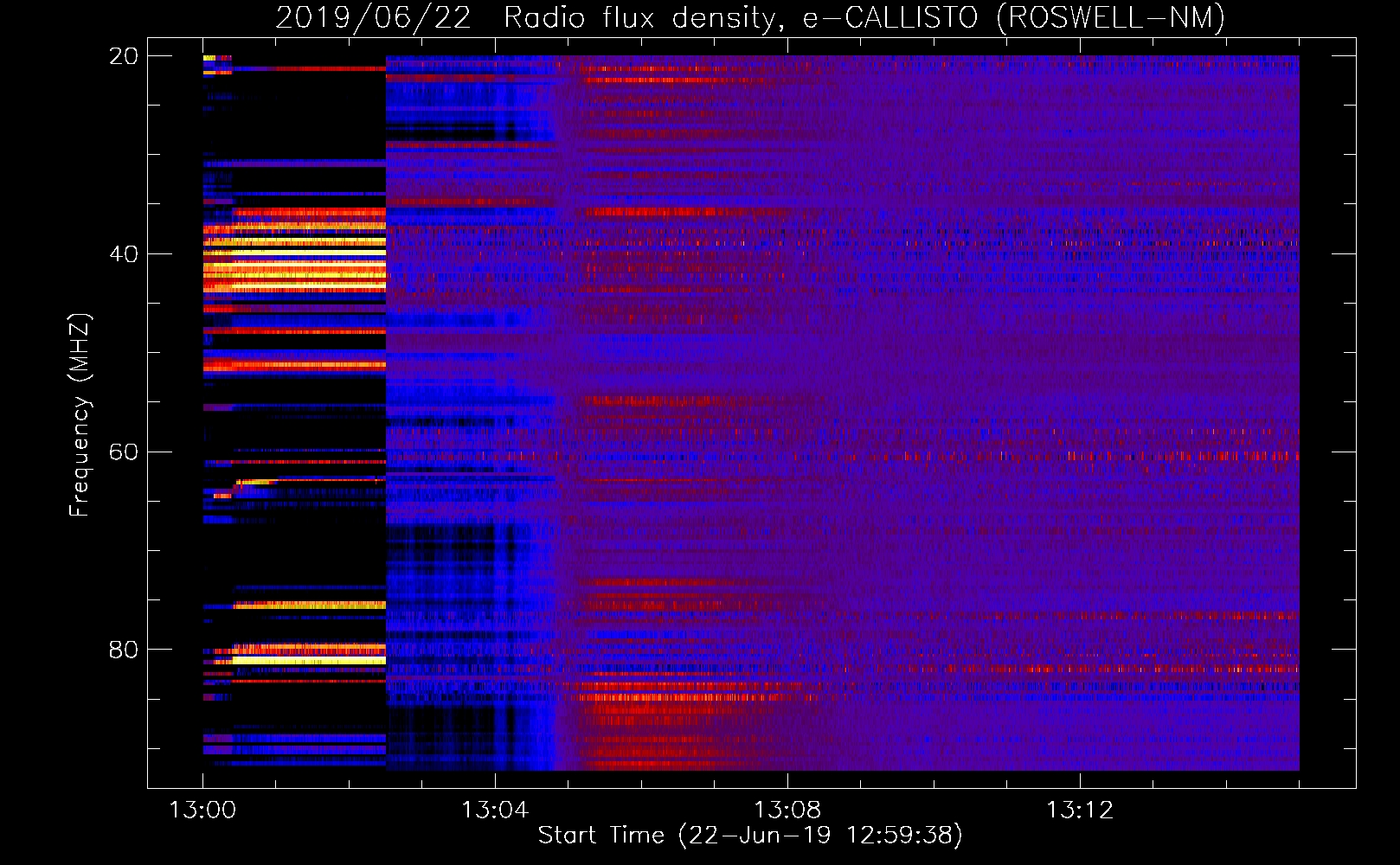Click the frequency axis value '60'
The height and width of the screenshot is (865, 1400).
[123, 452]
